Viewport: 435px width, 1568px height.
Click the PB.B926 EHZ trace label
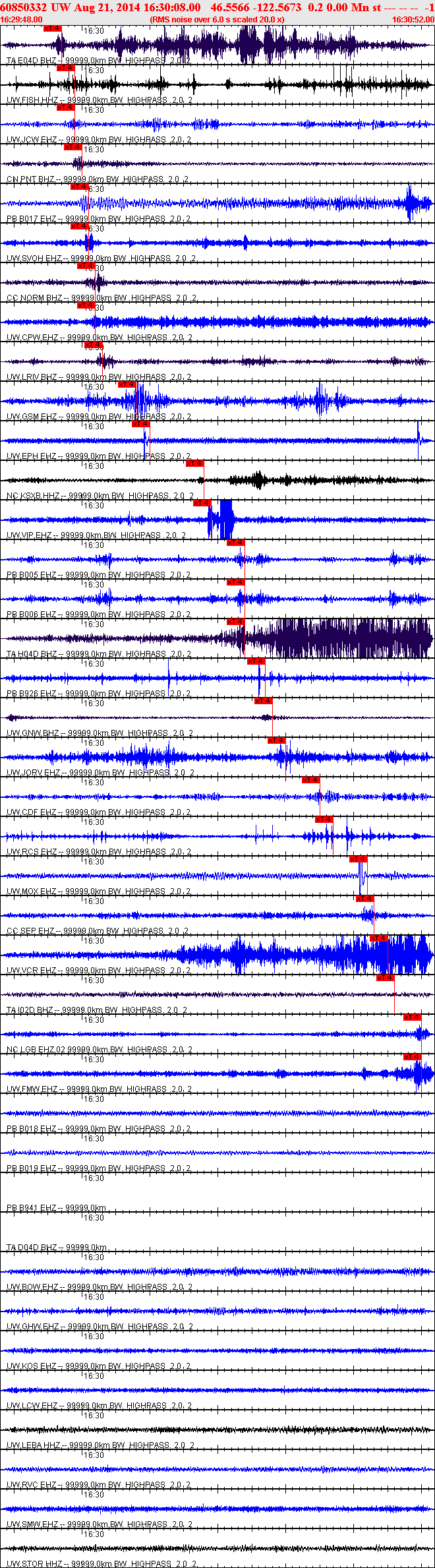coord(98,694)
